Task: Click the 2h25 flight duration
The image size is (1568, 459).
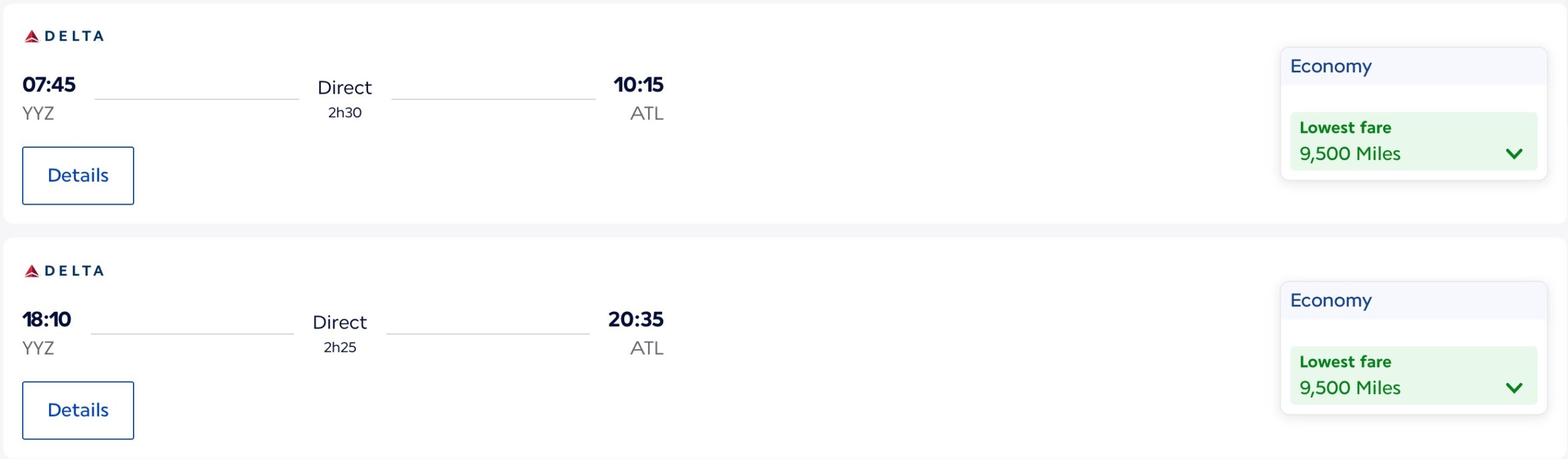Action: click(339, 347)
